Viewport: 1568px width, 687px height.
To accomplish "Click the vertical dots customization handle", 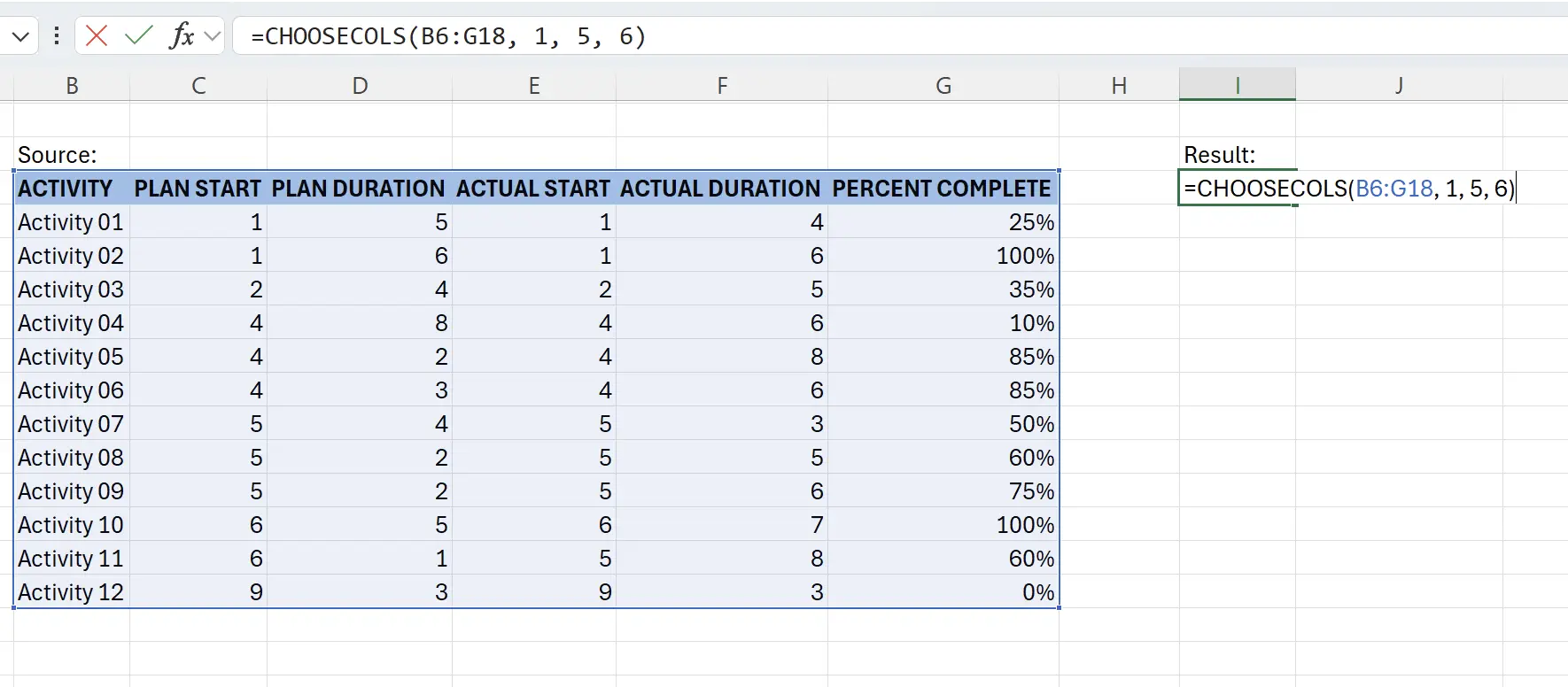I will [56, 36].
